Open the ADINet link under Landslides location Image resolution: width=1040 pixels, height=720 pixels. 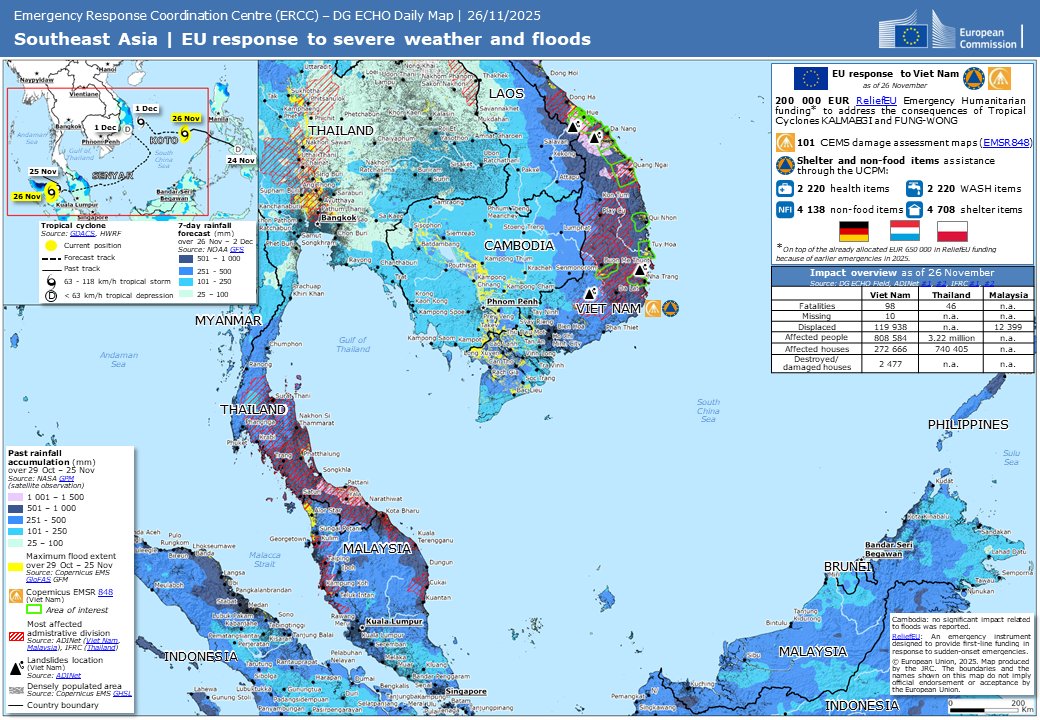[x=68, y=676]
